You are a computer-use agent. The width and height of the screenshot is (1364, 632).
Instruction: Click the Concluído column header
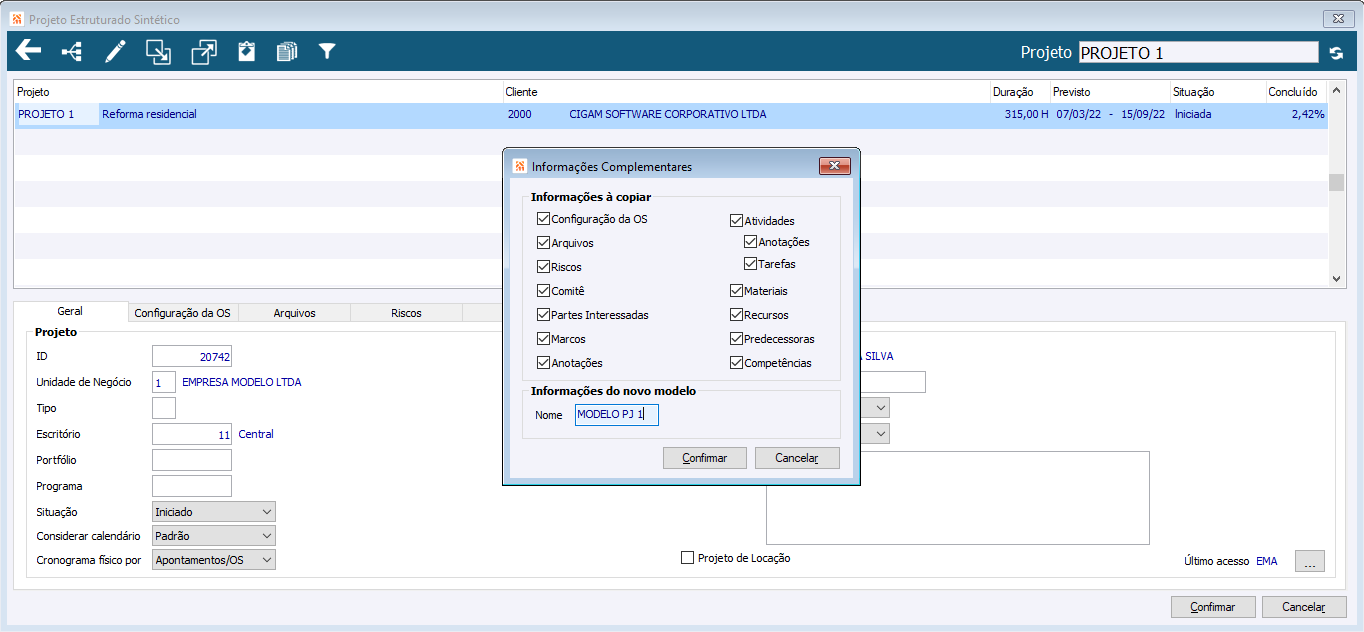1297,92
